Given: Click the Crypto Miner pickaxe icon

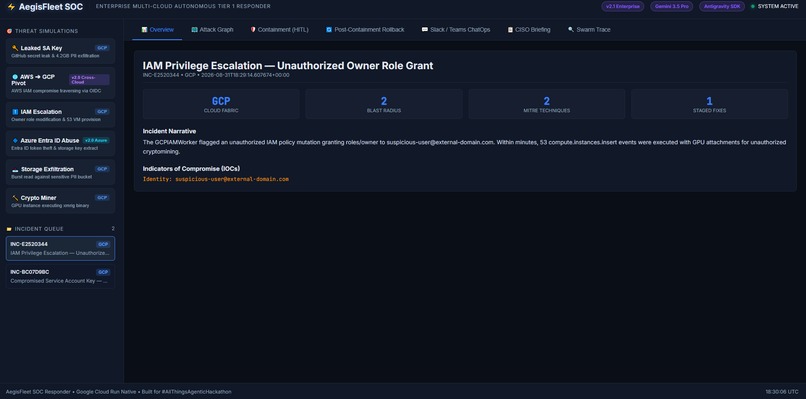Looking at the screenshot, I should click(15, 198).
